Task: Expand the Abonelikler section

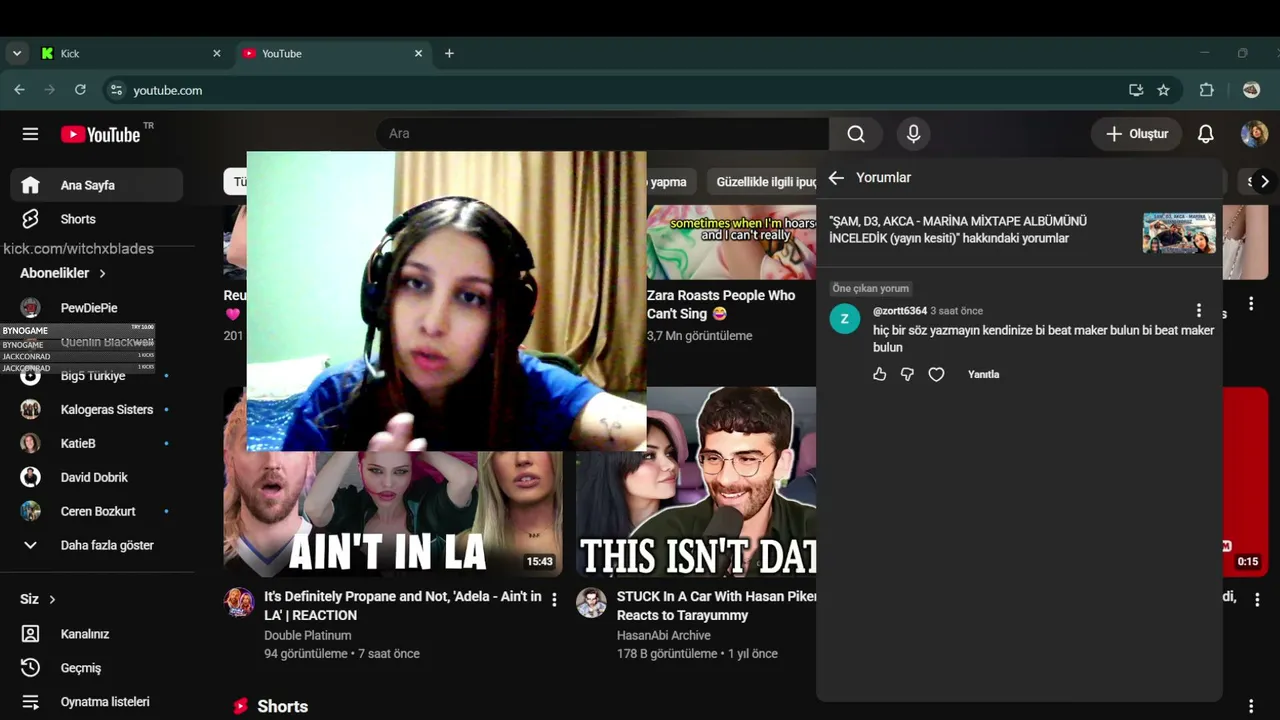Action: click(63, 273)
